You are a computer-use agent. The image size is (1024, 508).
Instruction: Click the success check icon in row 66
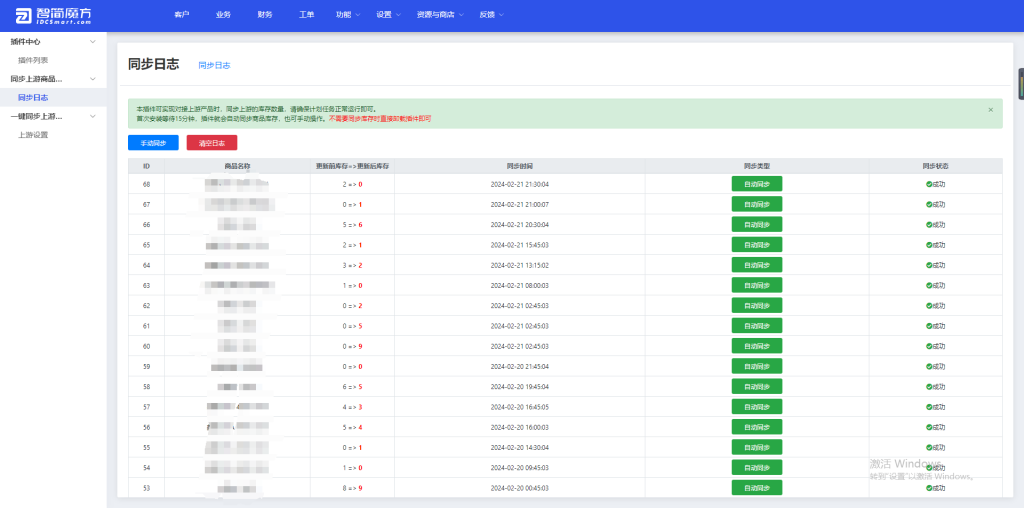[929, 225]
